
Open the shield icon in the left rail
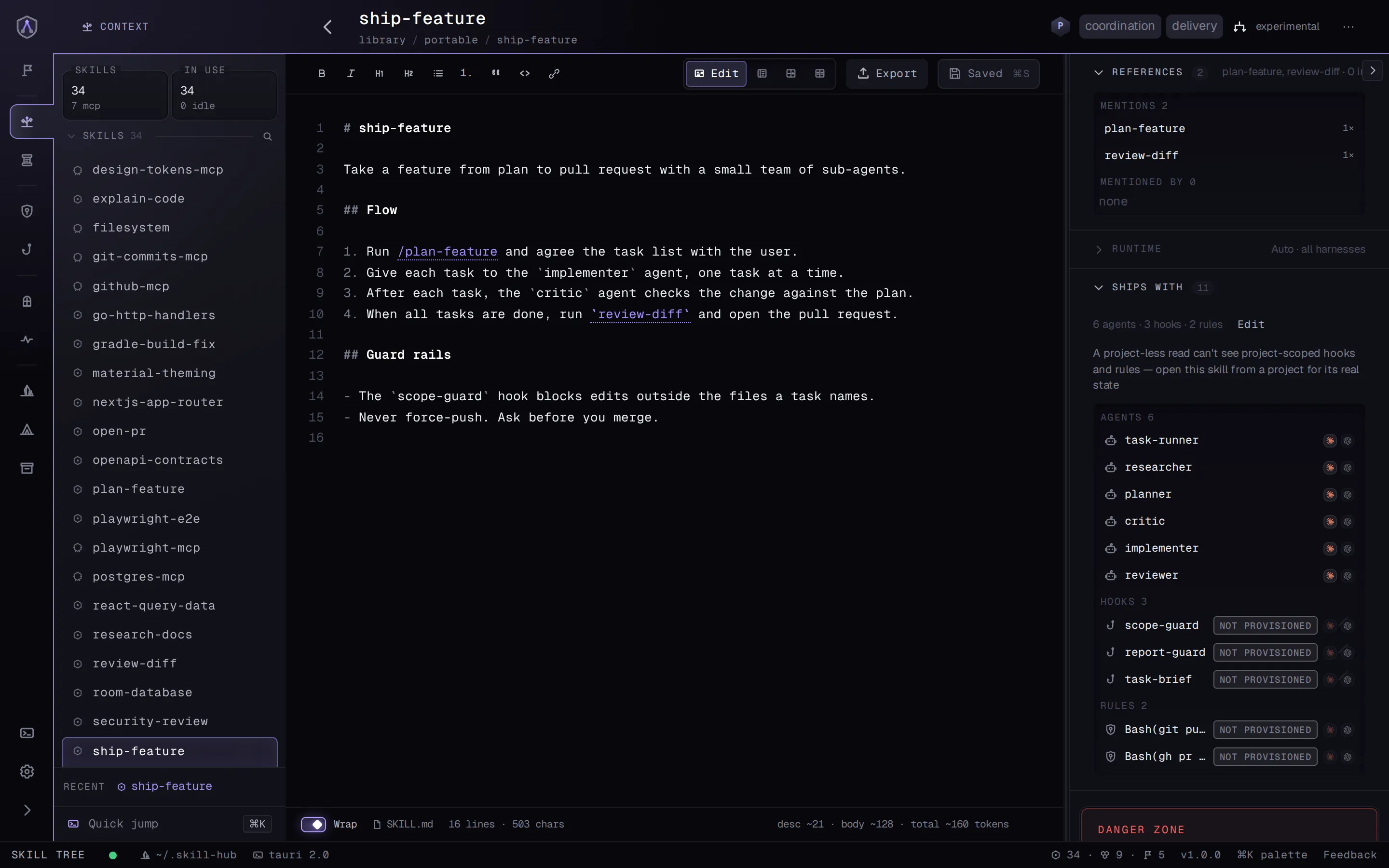(27, 211)
